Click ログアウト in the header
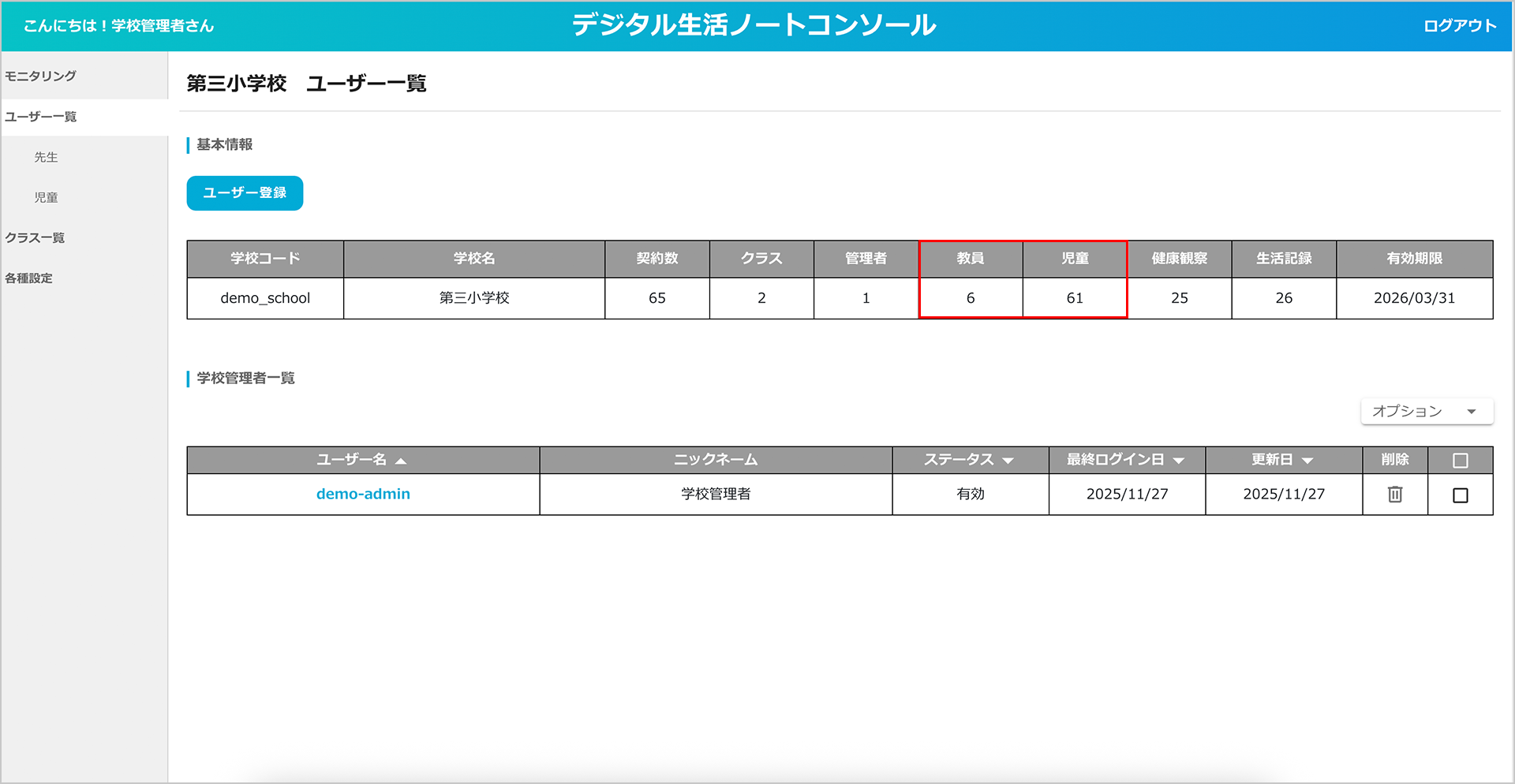Image resolution: width=1515 pixels, height=784 pixels. tap(1459, 26)
